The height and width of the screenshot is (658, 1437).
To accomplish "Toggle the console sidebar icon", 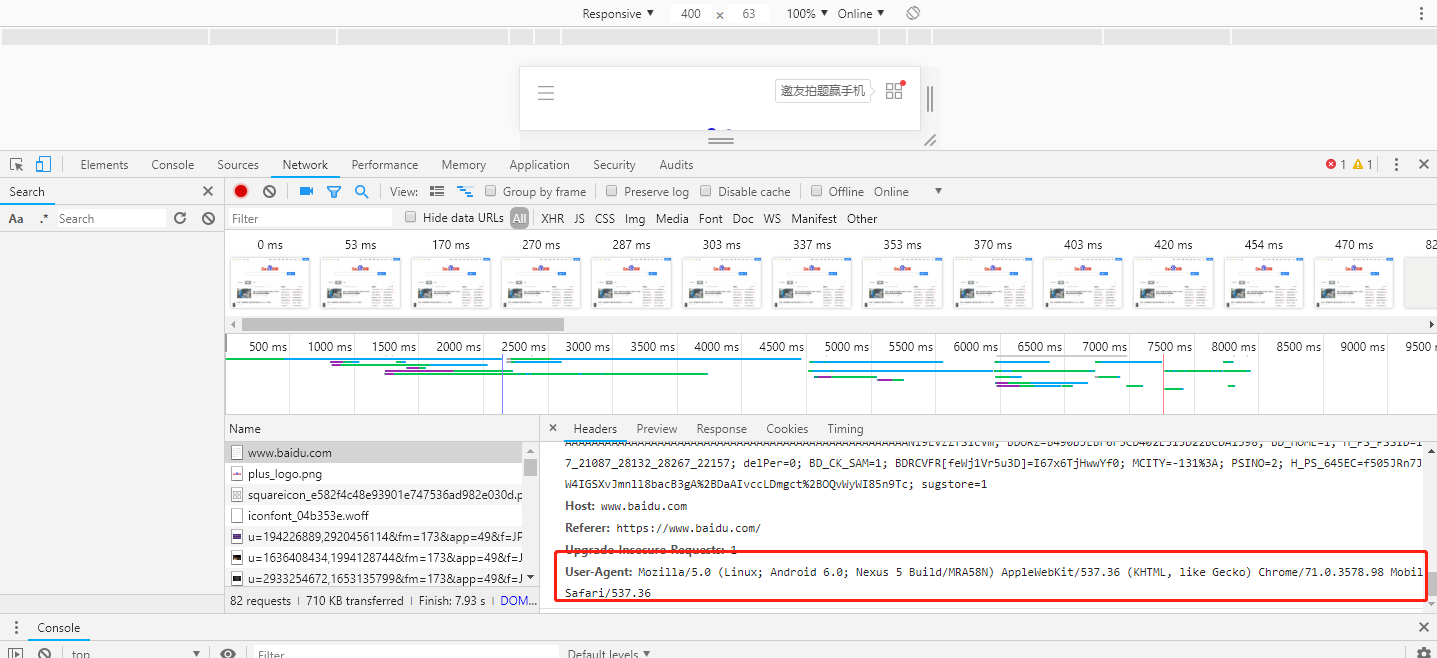I will tap(16, 654).
